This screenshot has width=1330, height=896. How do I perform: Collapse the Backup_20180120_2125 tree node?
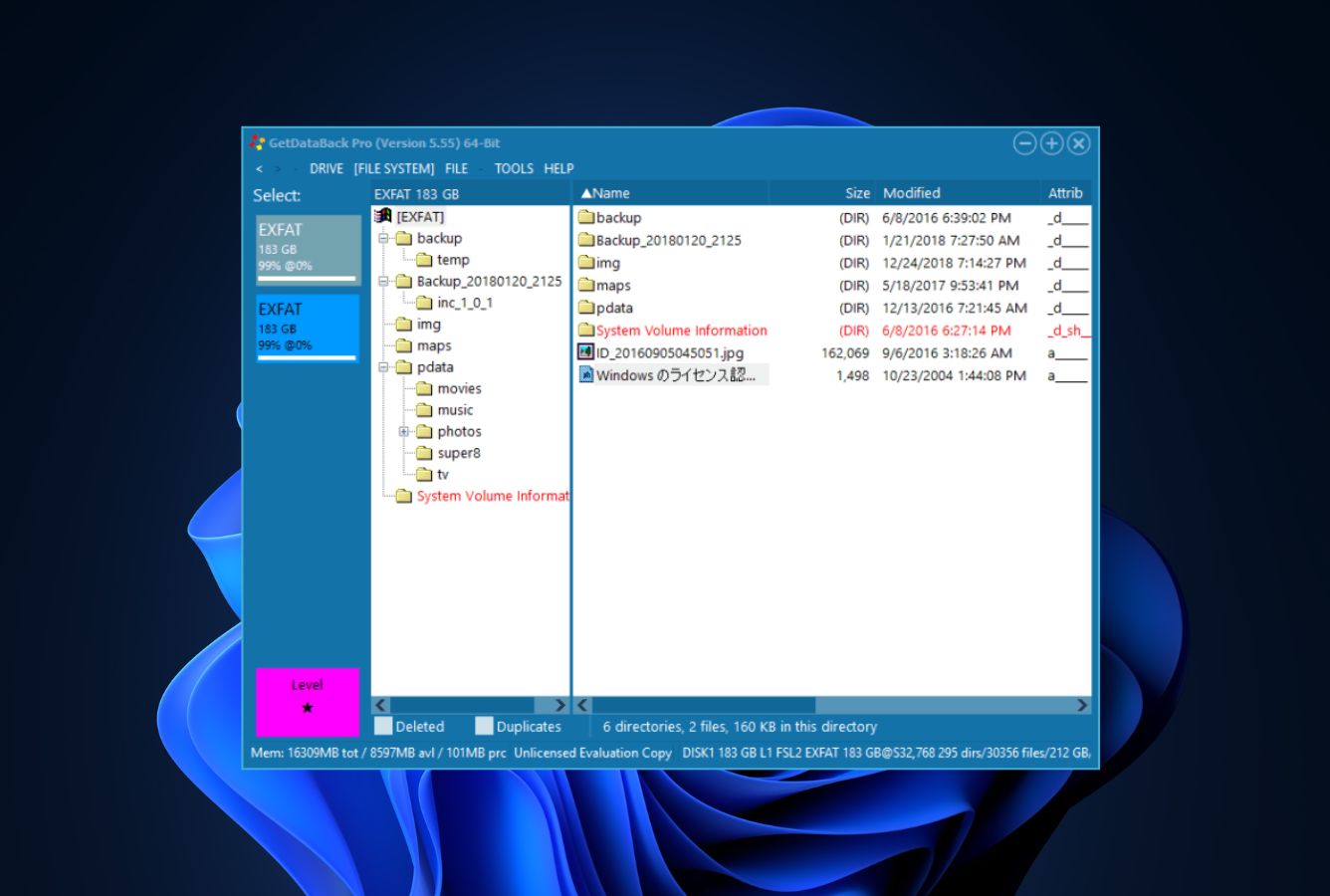383,281
